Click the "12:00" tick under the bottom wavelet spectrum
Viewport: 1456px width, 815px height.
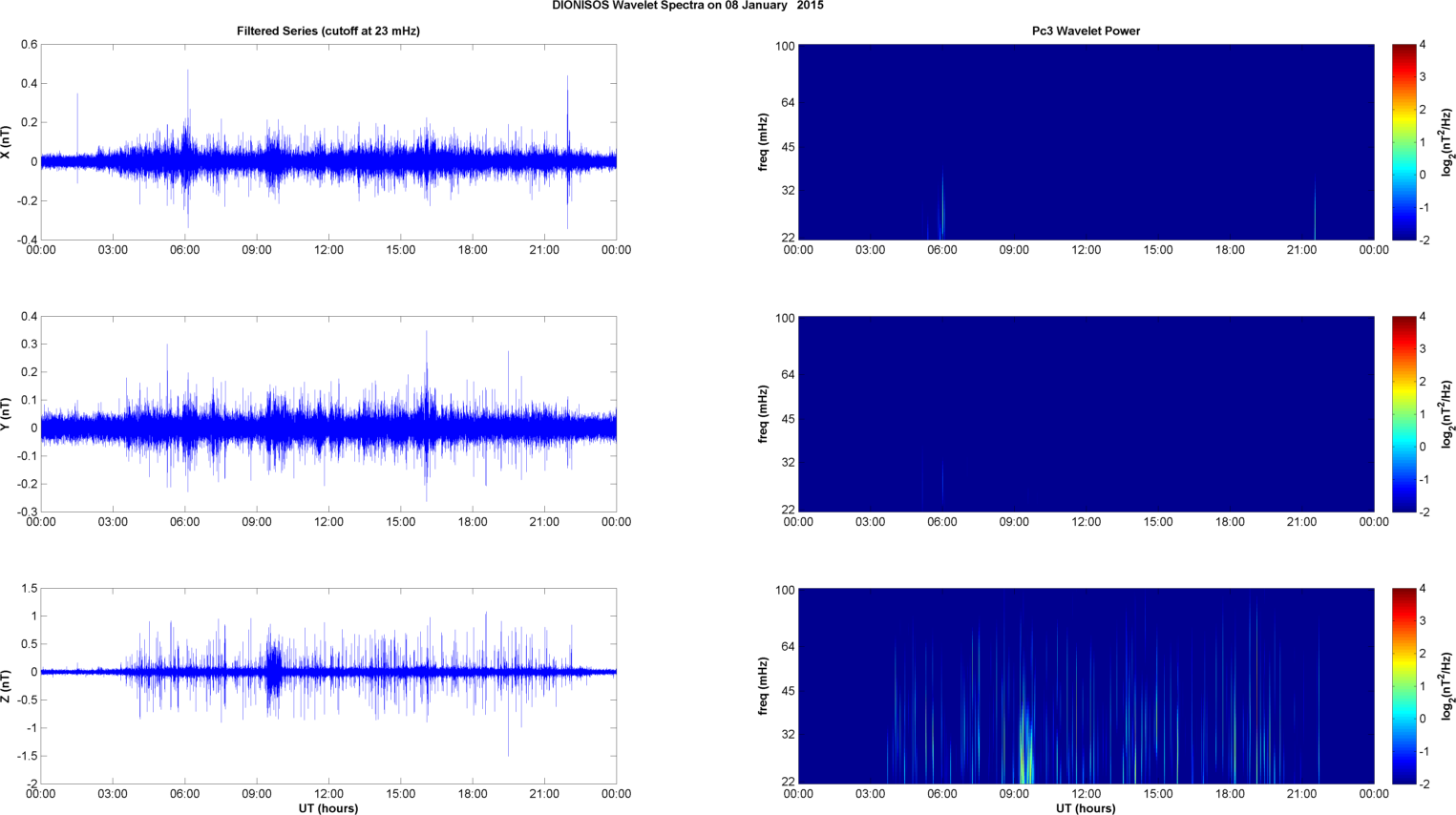coord(1086,794)
